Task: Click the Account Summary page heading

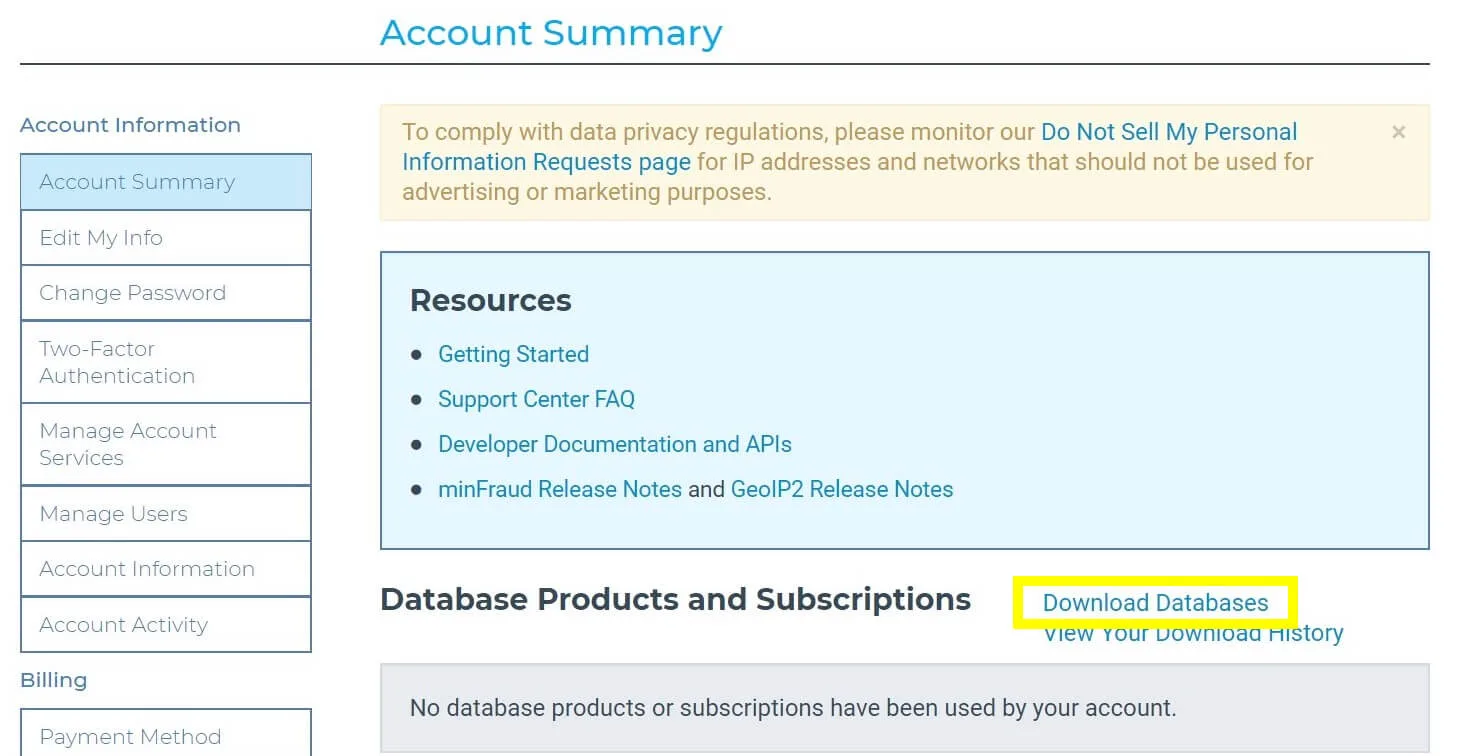Action: pyautogui.click(x=551, y=33)
